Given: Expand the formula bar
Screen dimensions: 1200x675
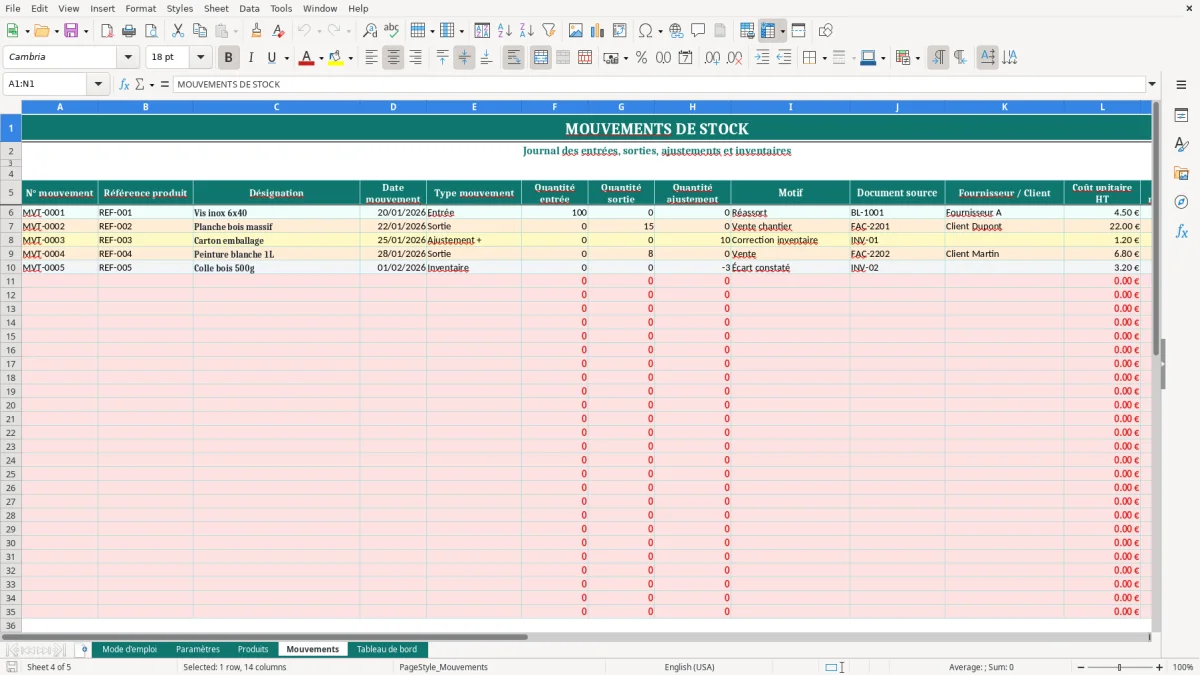Looking at the screenshot, I should pos(1152,84).
